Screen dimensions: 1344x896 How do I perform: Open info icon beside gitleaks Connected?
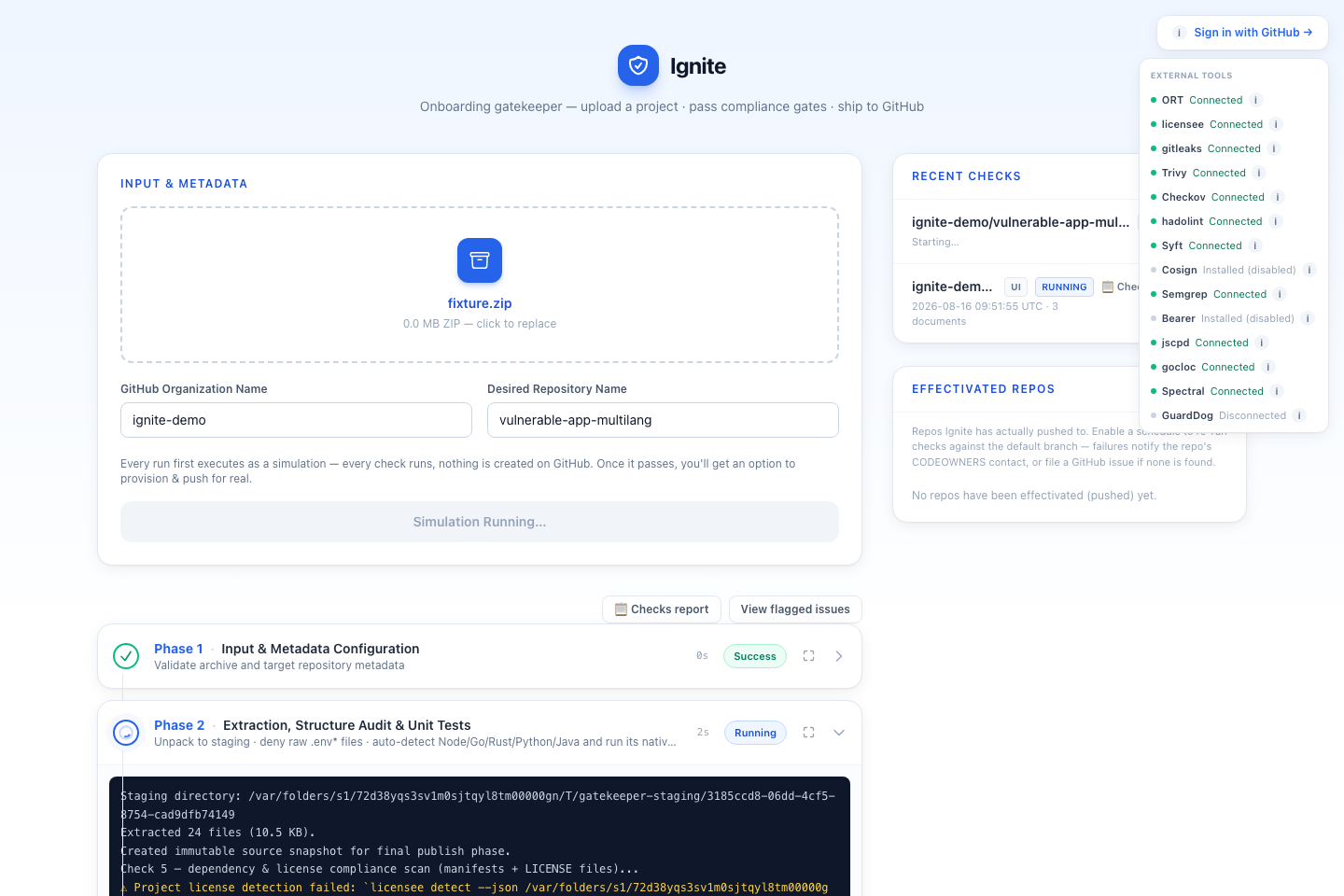tap(1274, 148)
